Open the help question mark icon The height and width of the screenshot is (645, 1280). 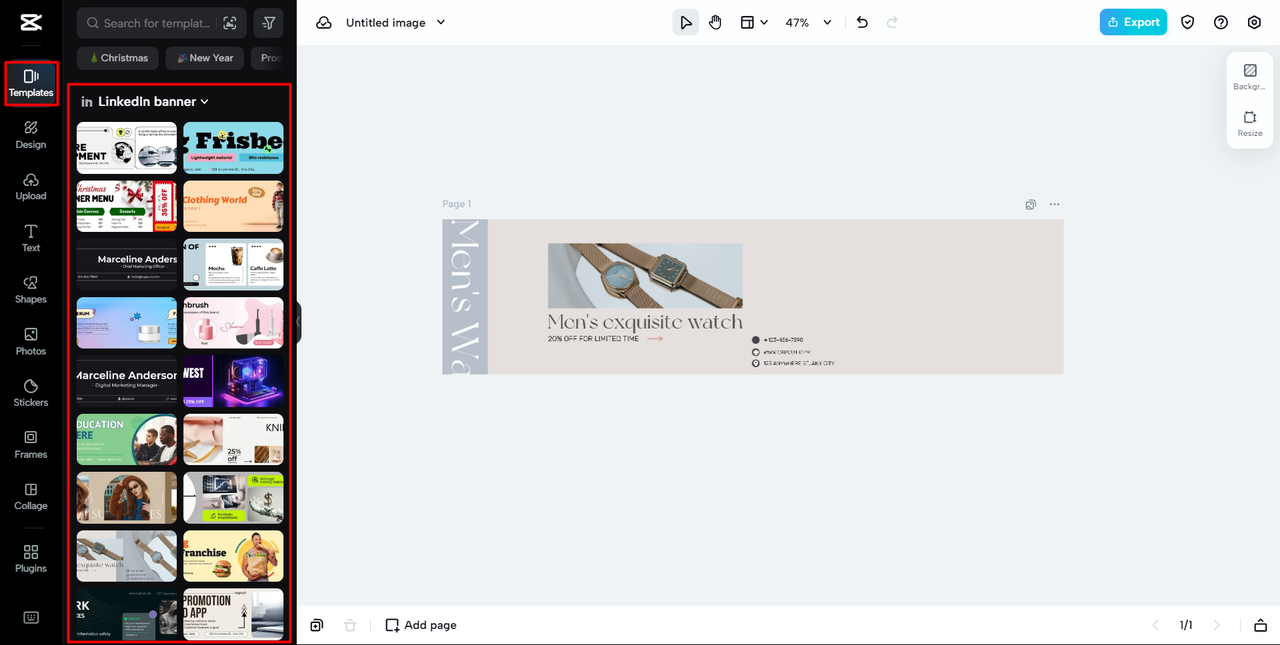(1221, 22)
